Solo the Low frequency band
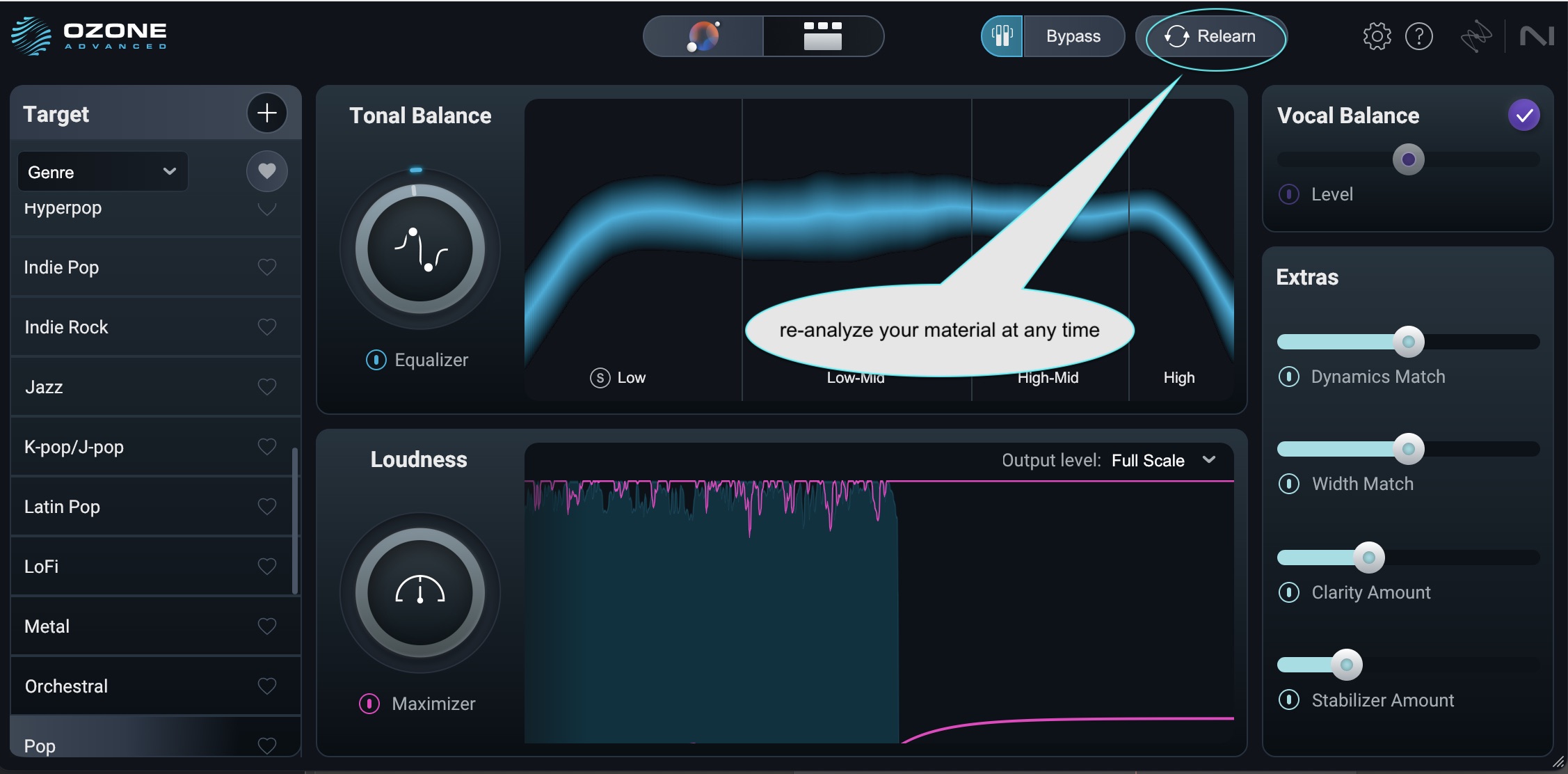 (x=600, y=377)
